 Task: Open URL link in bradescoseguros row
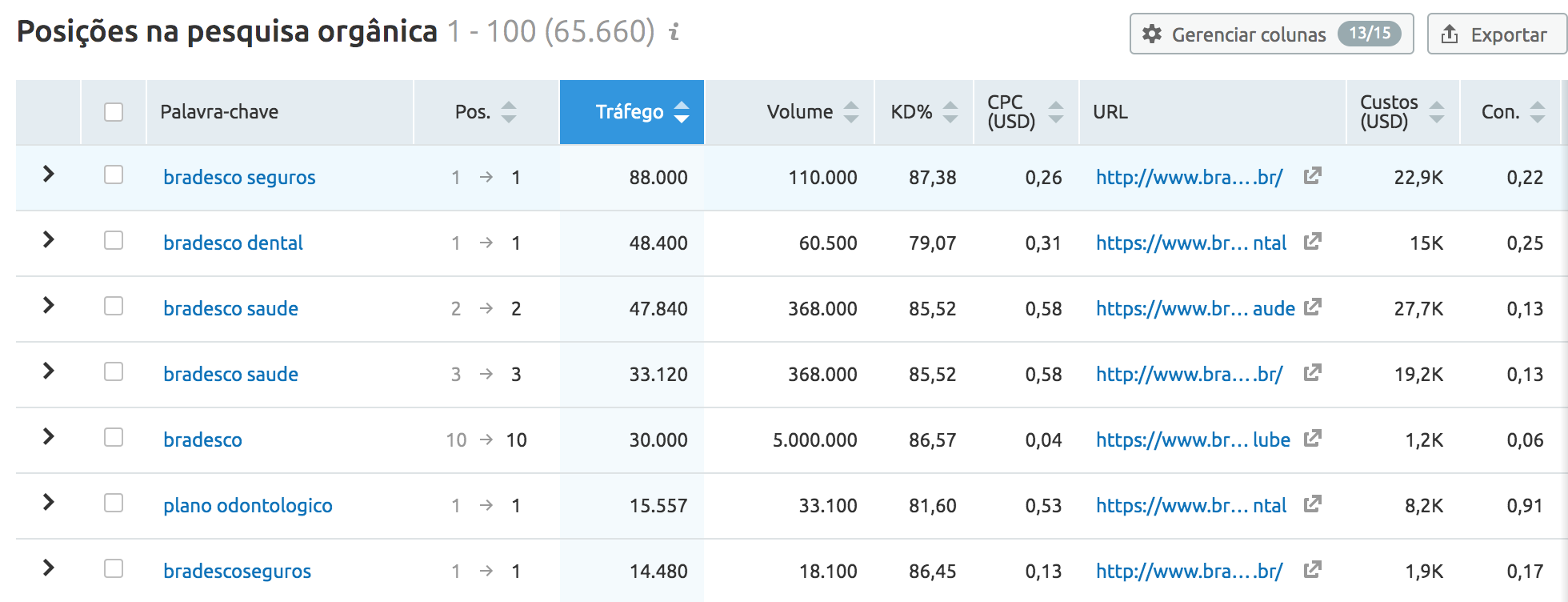point(1189,572)
